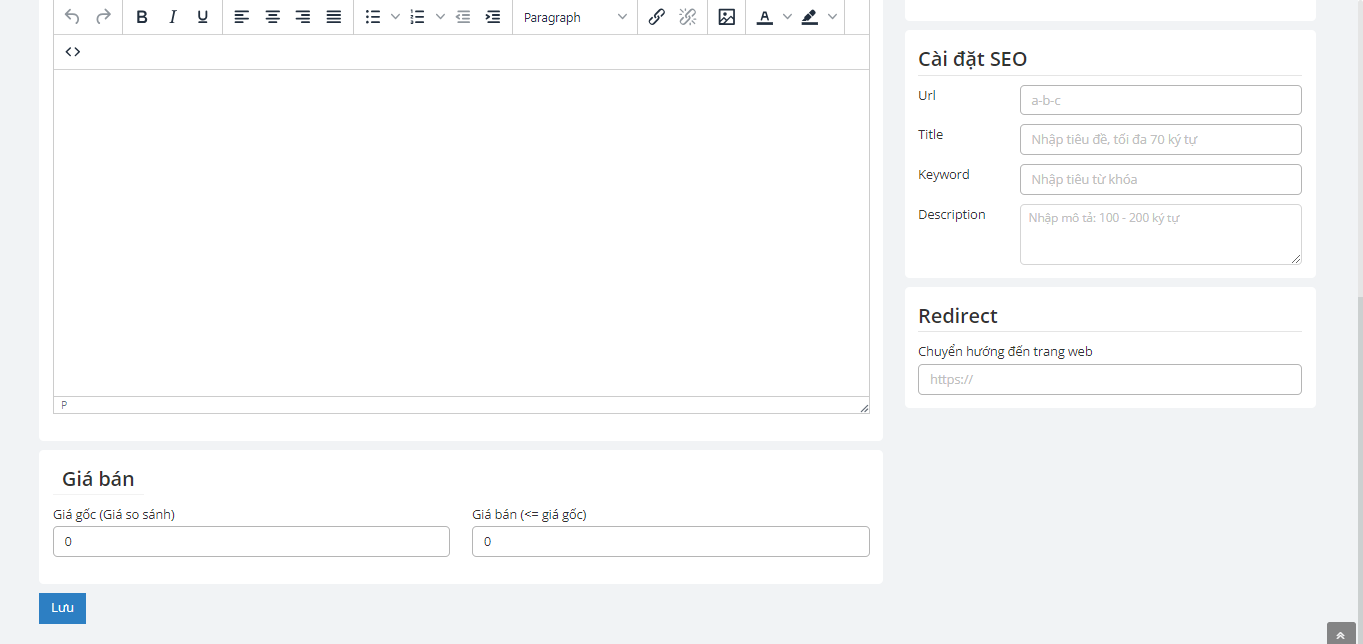Screen dimensions: 1363x644
Task: Justify the paragraph text
Action: [x=334, y=17]
